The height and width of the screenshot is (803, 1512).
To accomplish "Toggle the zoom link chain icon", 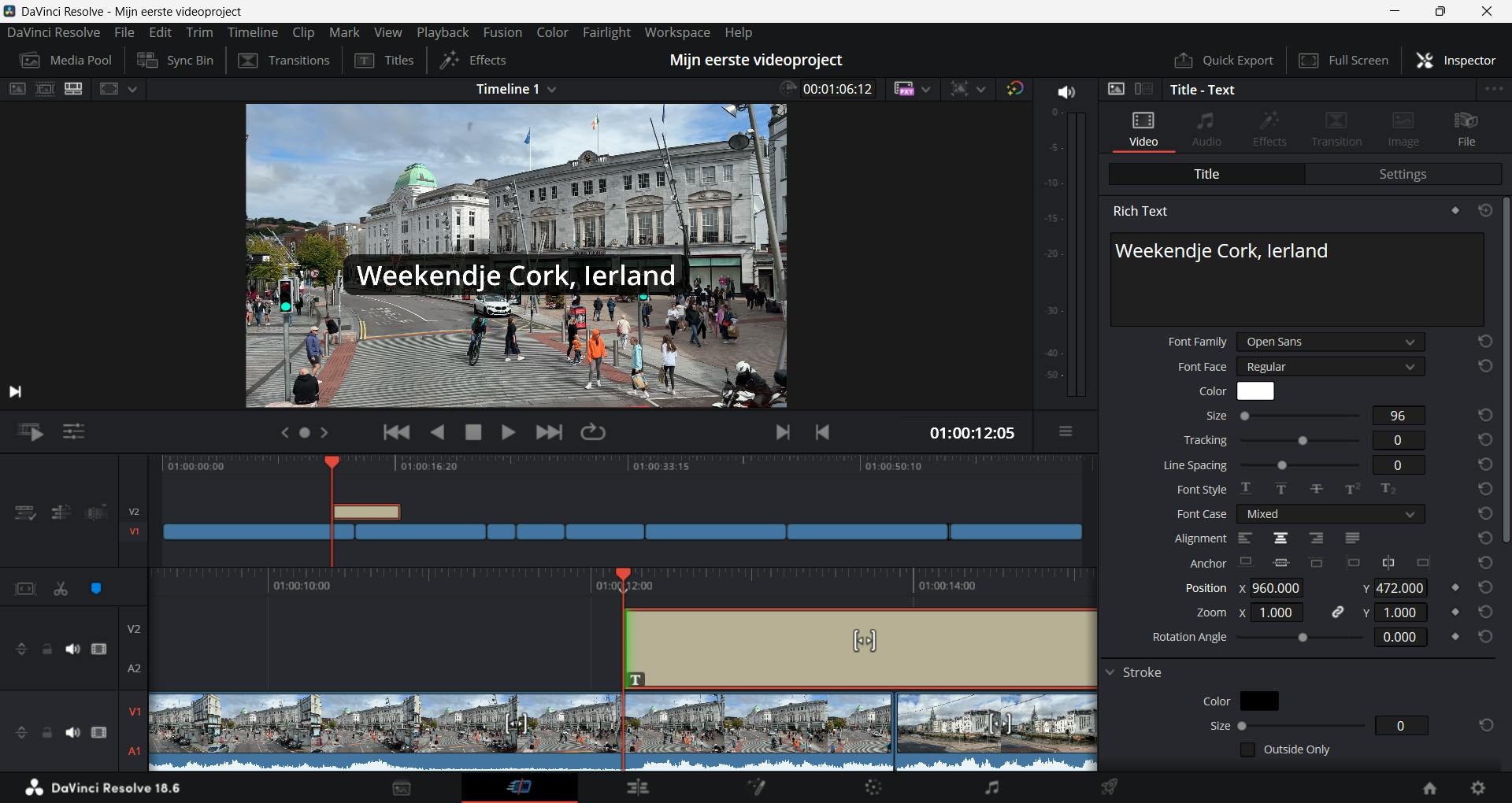I will tap(1337, 612).
